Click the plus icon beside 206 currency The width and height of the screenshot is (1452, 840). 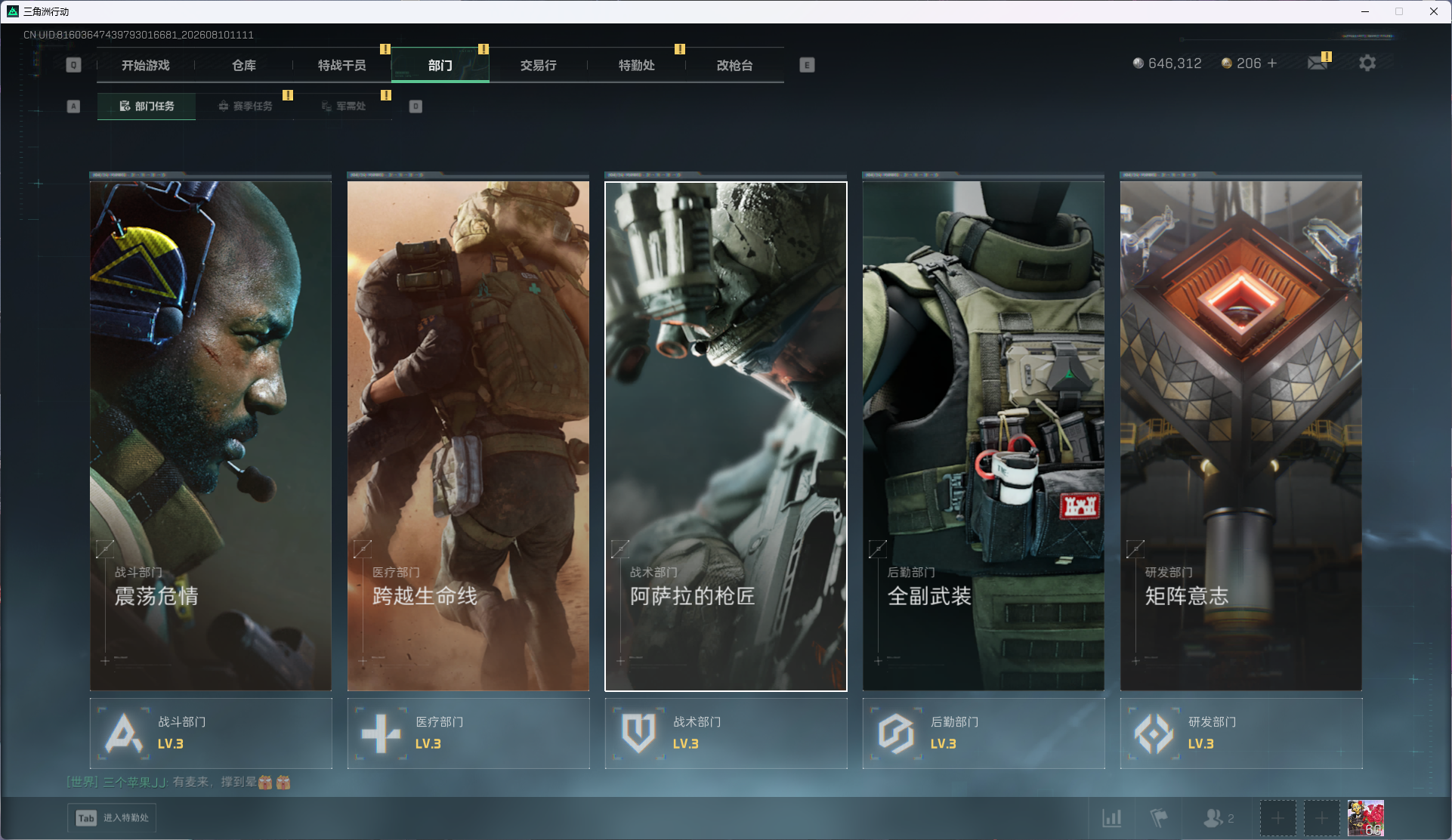click(1272, 63)
